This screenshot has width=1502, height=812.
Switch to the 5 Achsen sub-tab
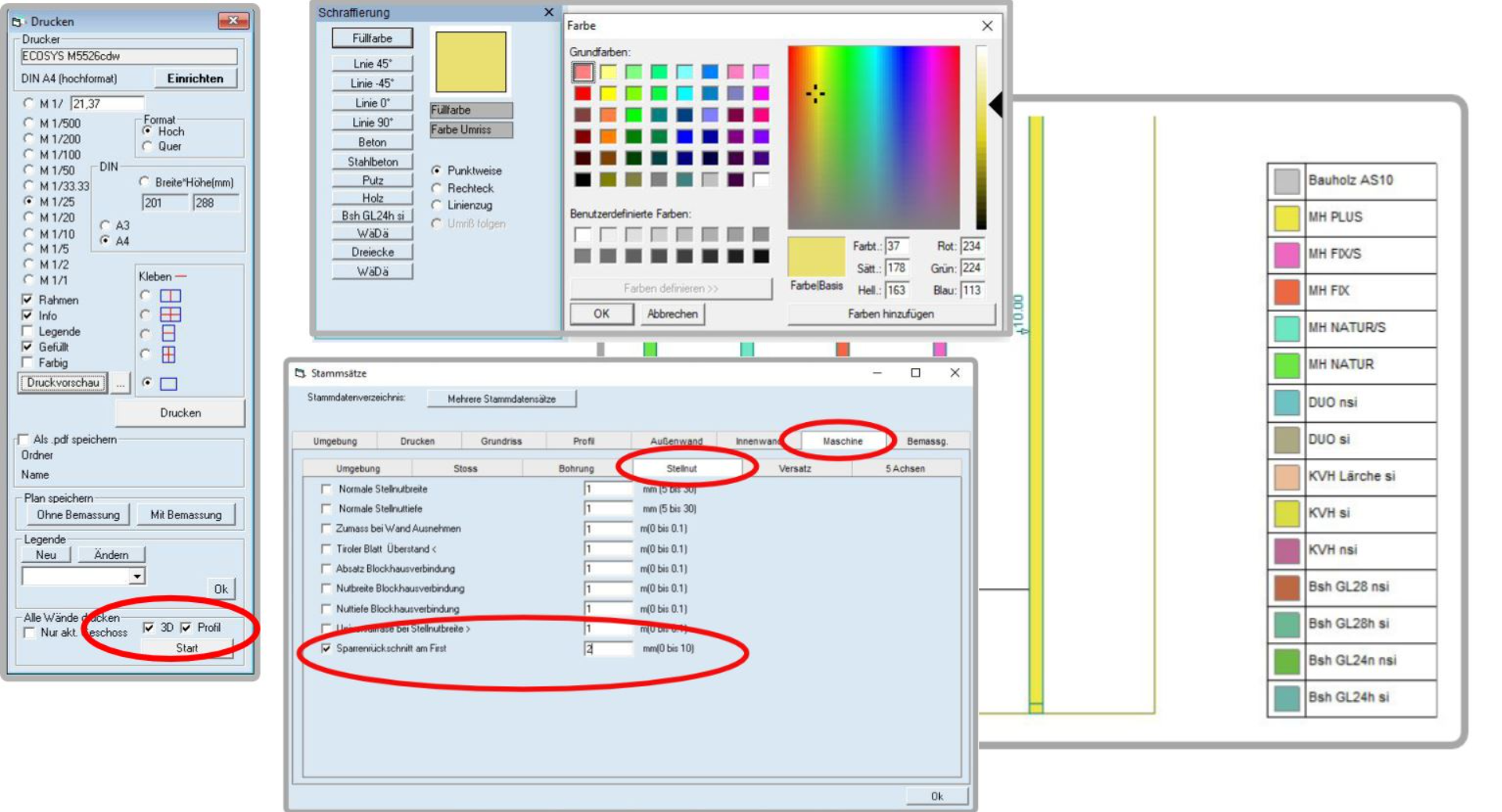[905, 468]
